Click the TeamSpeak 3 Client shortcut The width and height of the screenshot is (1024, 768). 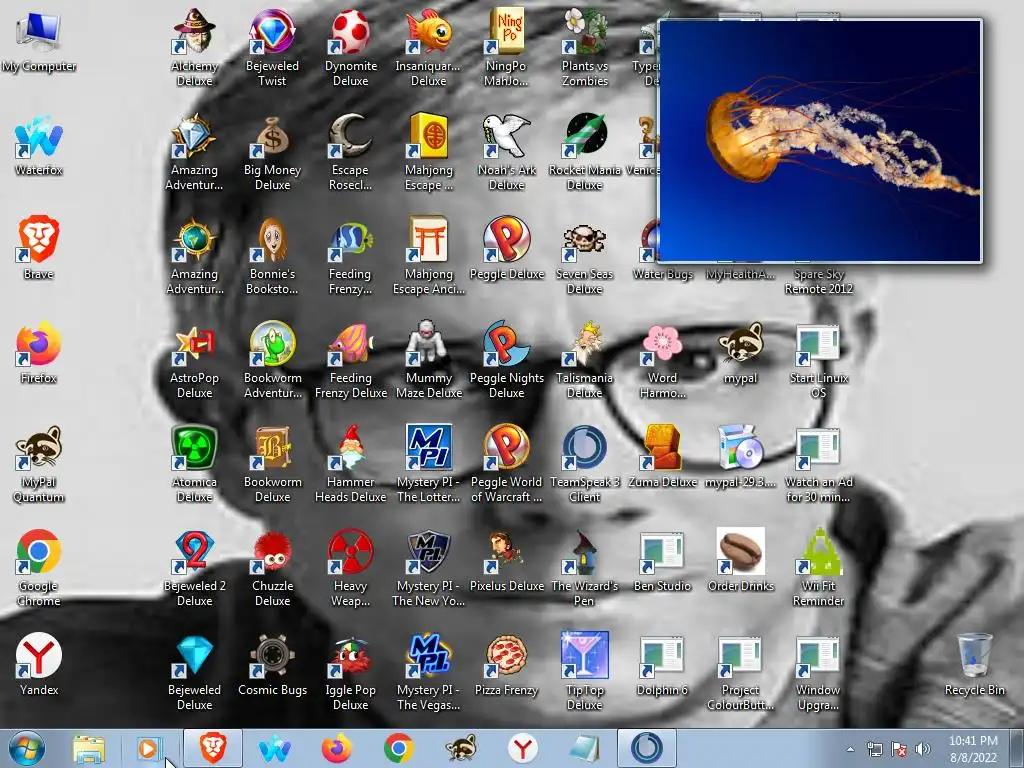pyautogui.click(x=584, y=464)
